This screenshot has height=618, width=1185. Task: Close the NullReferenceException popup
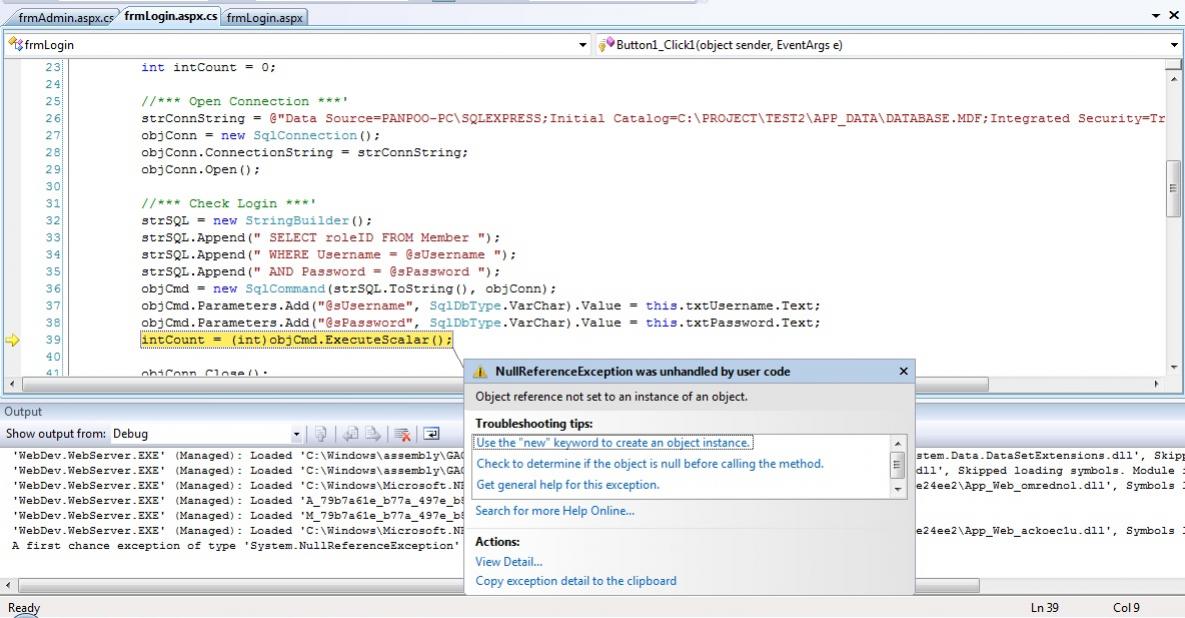[x=903, y=371]
